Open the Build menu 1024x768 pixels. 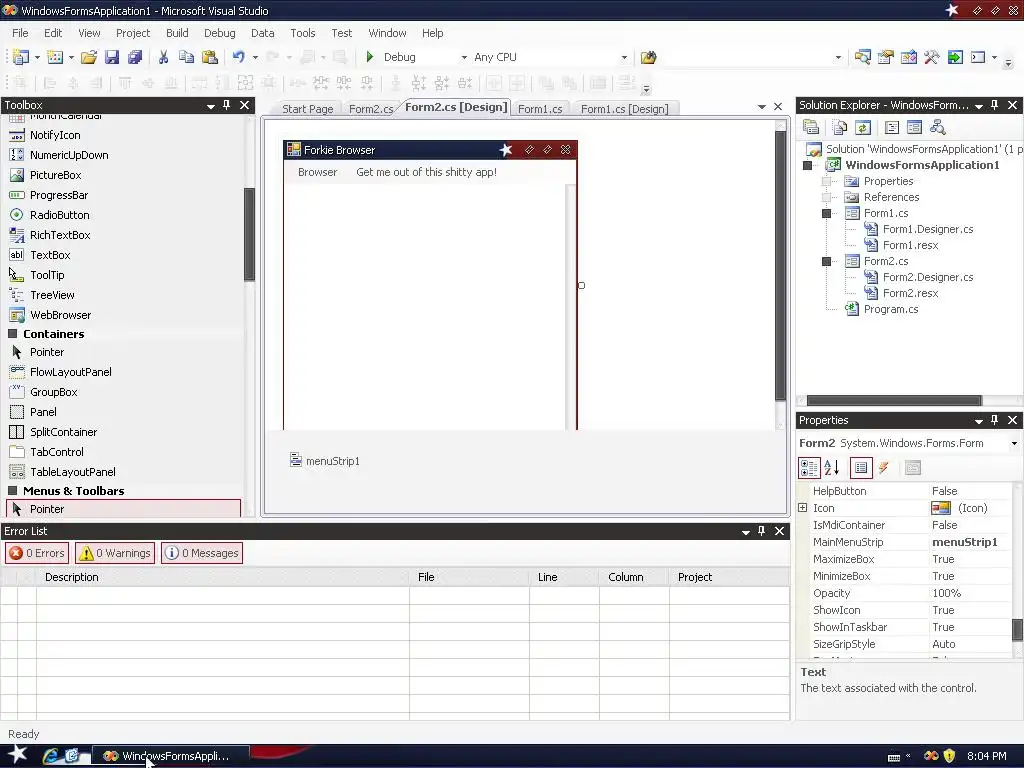point(177,33)
